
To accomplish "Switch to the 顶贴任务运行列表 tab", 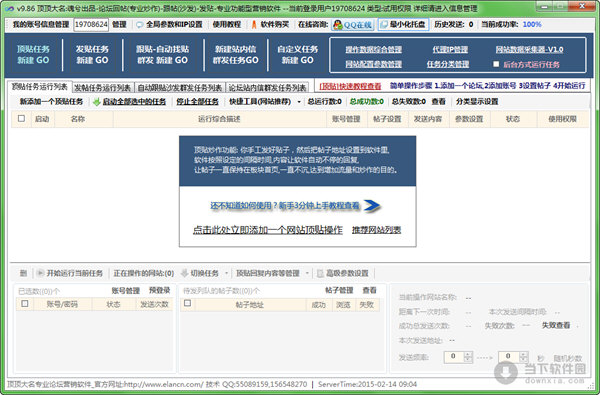I will tap(39, 87).
